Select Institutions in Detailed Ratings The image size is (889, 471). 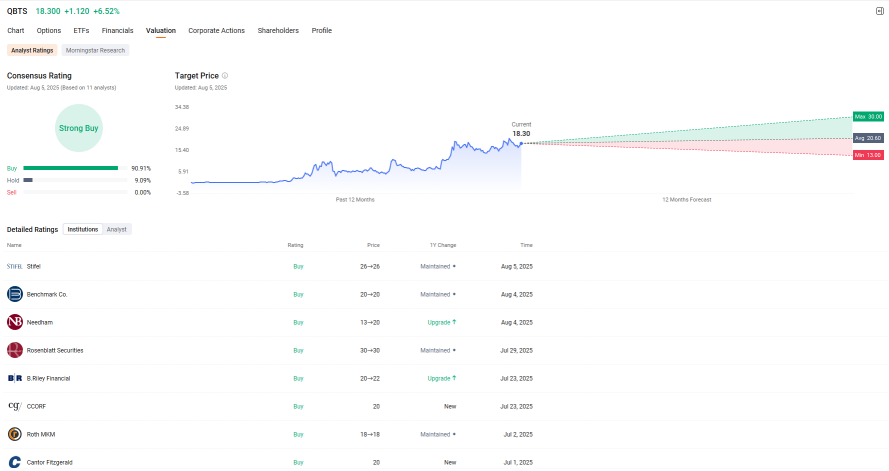[x=83, y=230]
